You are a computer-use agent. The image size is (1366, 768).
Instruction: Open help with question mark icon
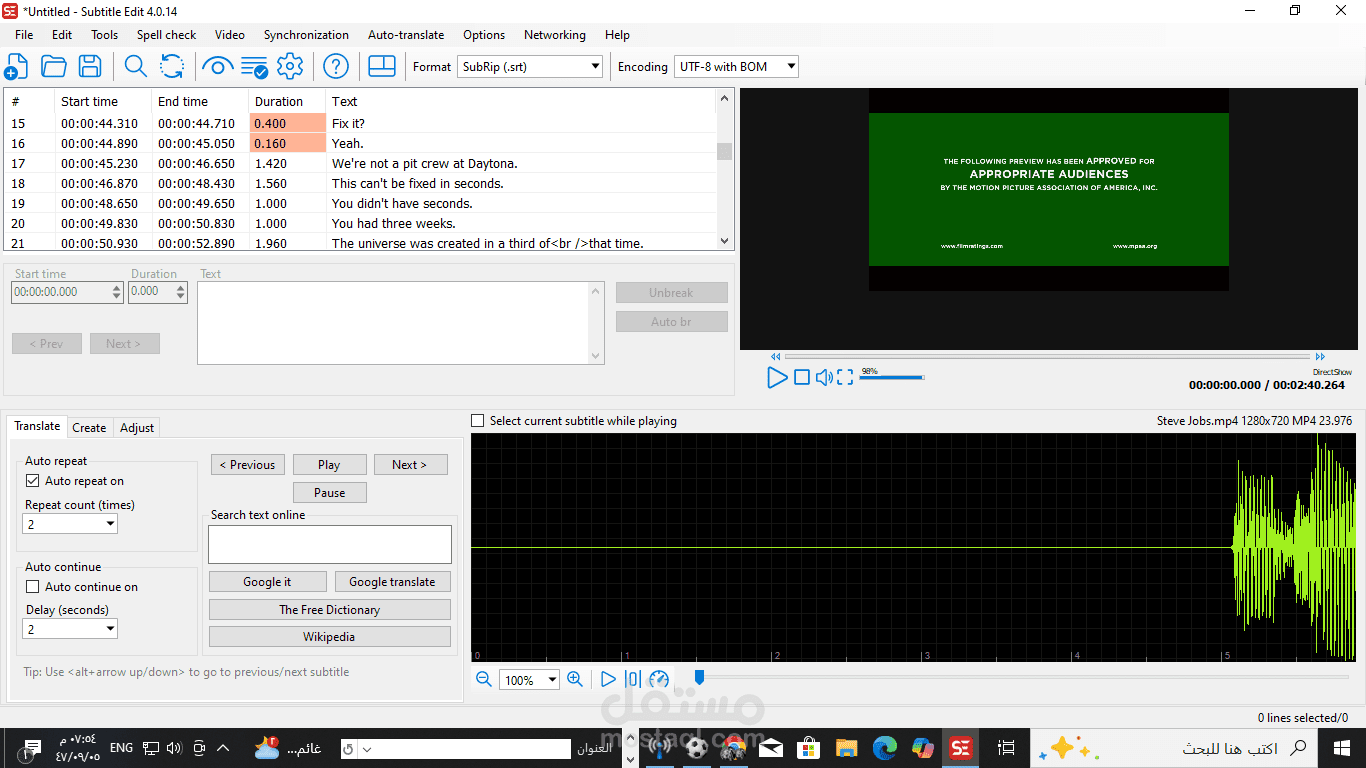tap(336, 67)
